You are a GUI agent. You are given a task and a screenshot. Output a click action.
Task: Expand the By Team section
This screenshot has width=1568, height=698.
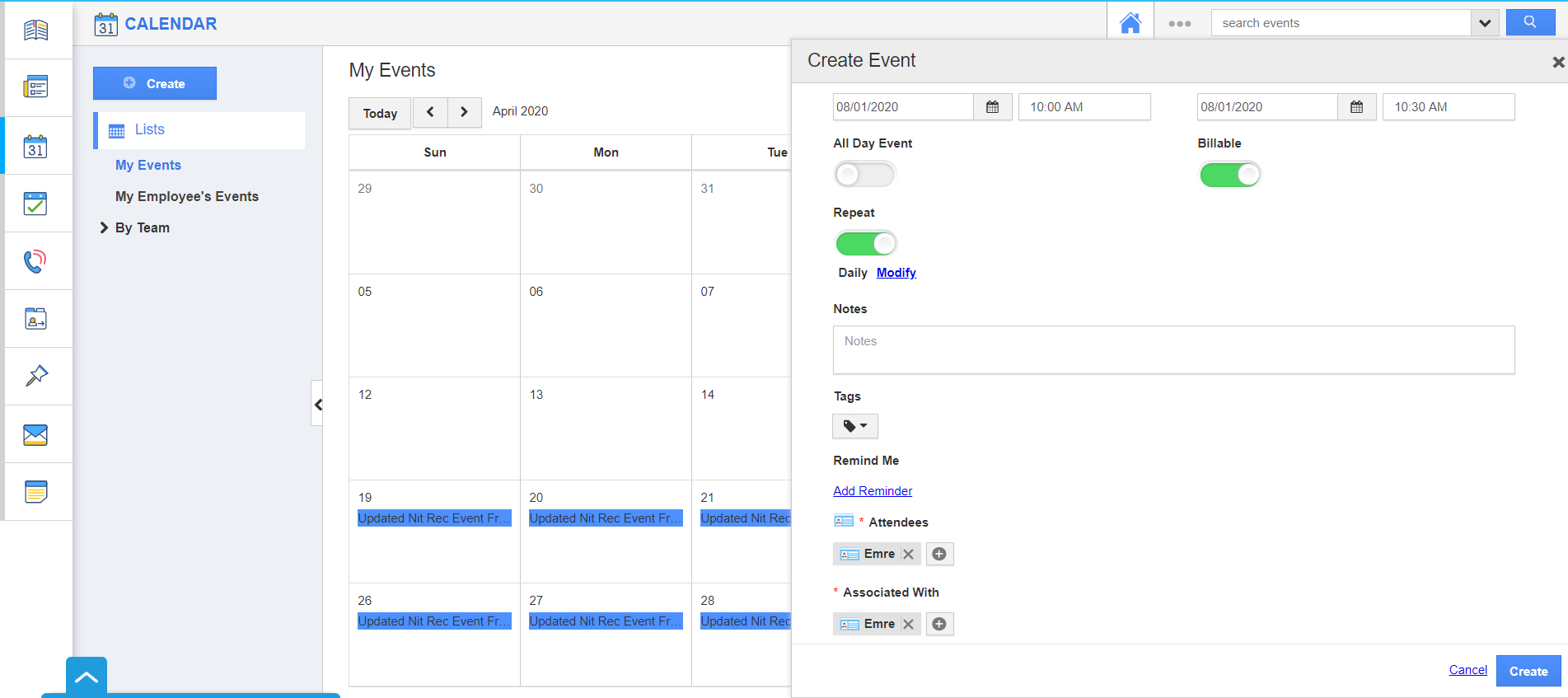(105, 227)
